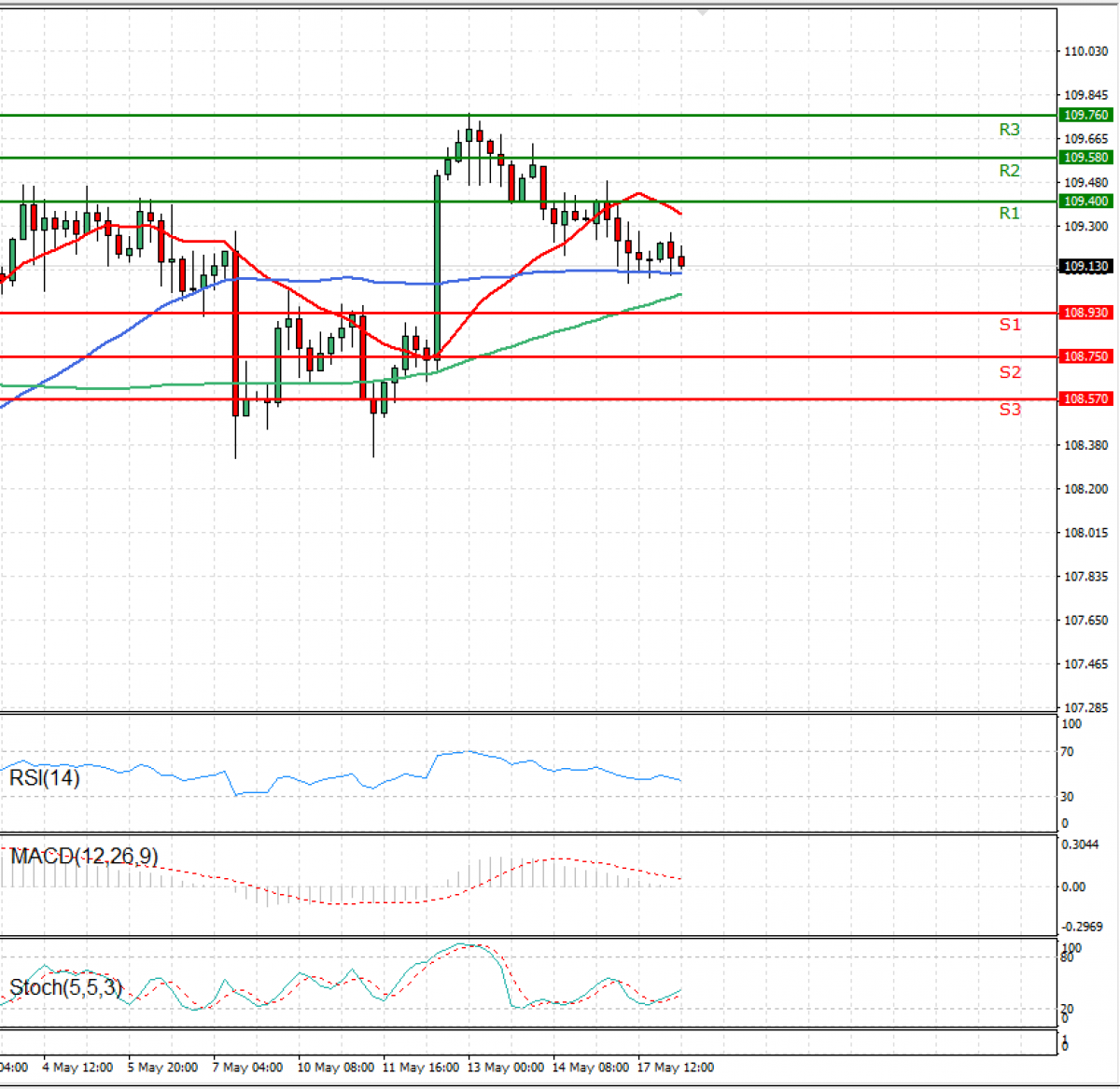The height and width of the screenshot is (1089, 1120).
Task: Click the RSI(14) indicator label
Action: [x=45, y=777]
